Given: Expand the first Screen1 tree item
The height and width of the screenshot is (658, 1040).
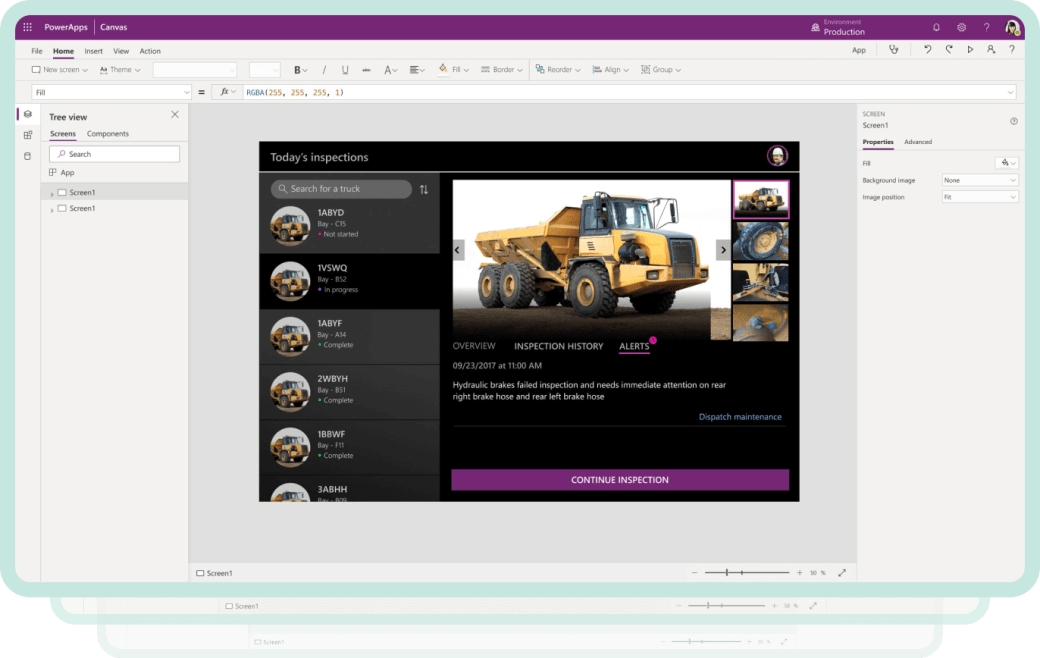Looking at the screenshot, I should click(x=52, y=193).
